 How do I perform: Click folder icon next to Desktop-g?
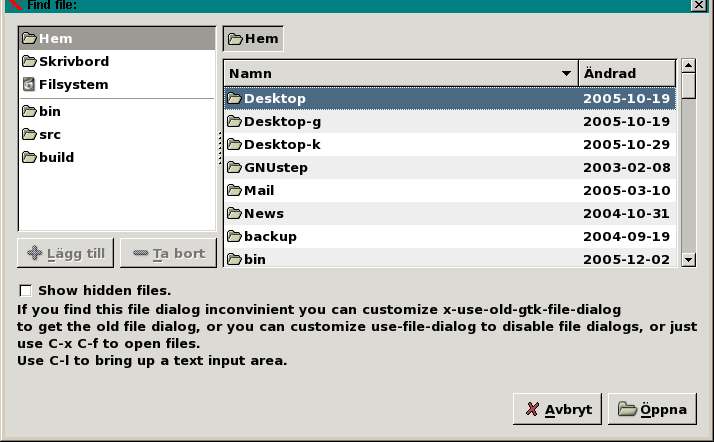(235, 121)
